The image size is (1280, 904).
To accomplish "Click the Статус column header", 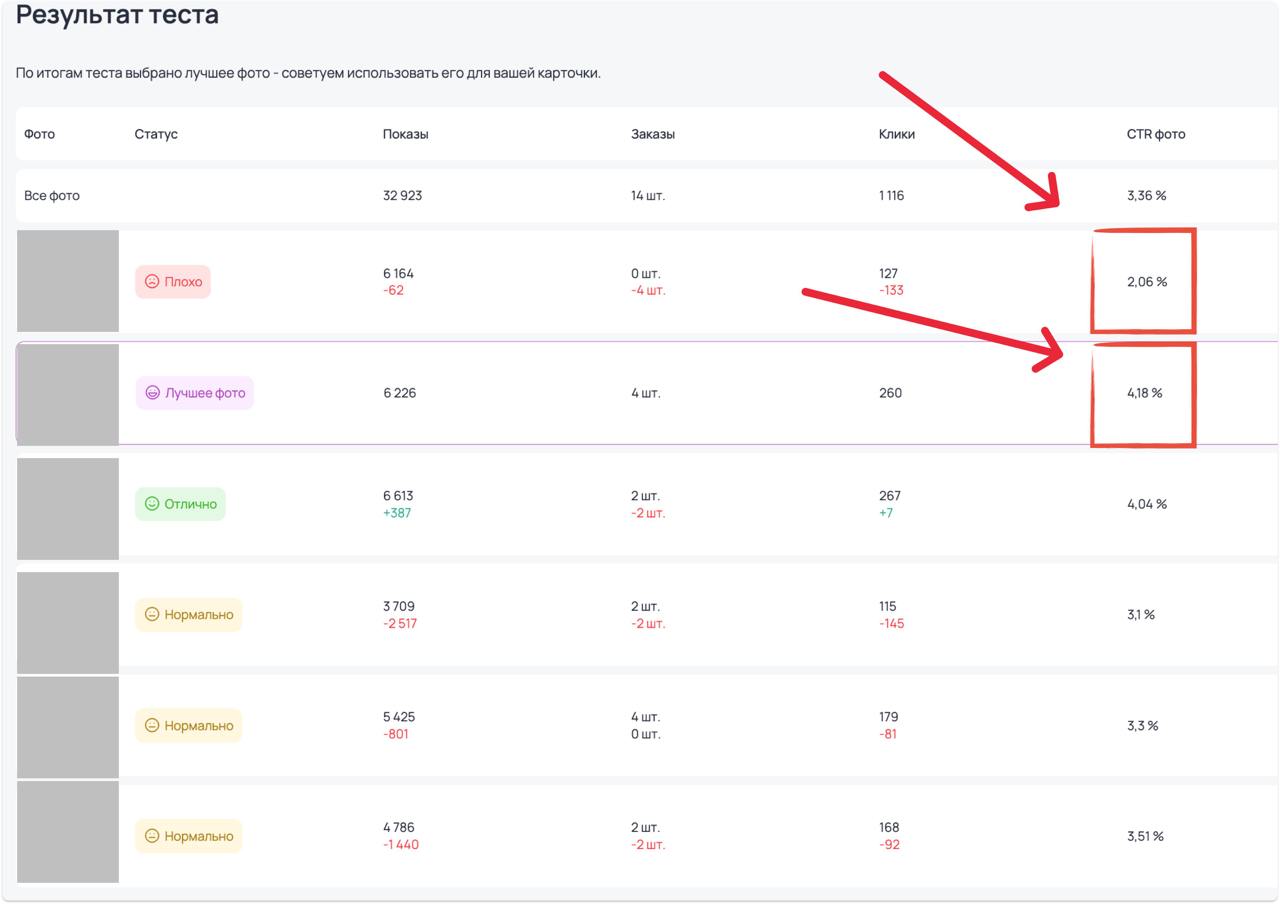I will [156, 134].
